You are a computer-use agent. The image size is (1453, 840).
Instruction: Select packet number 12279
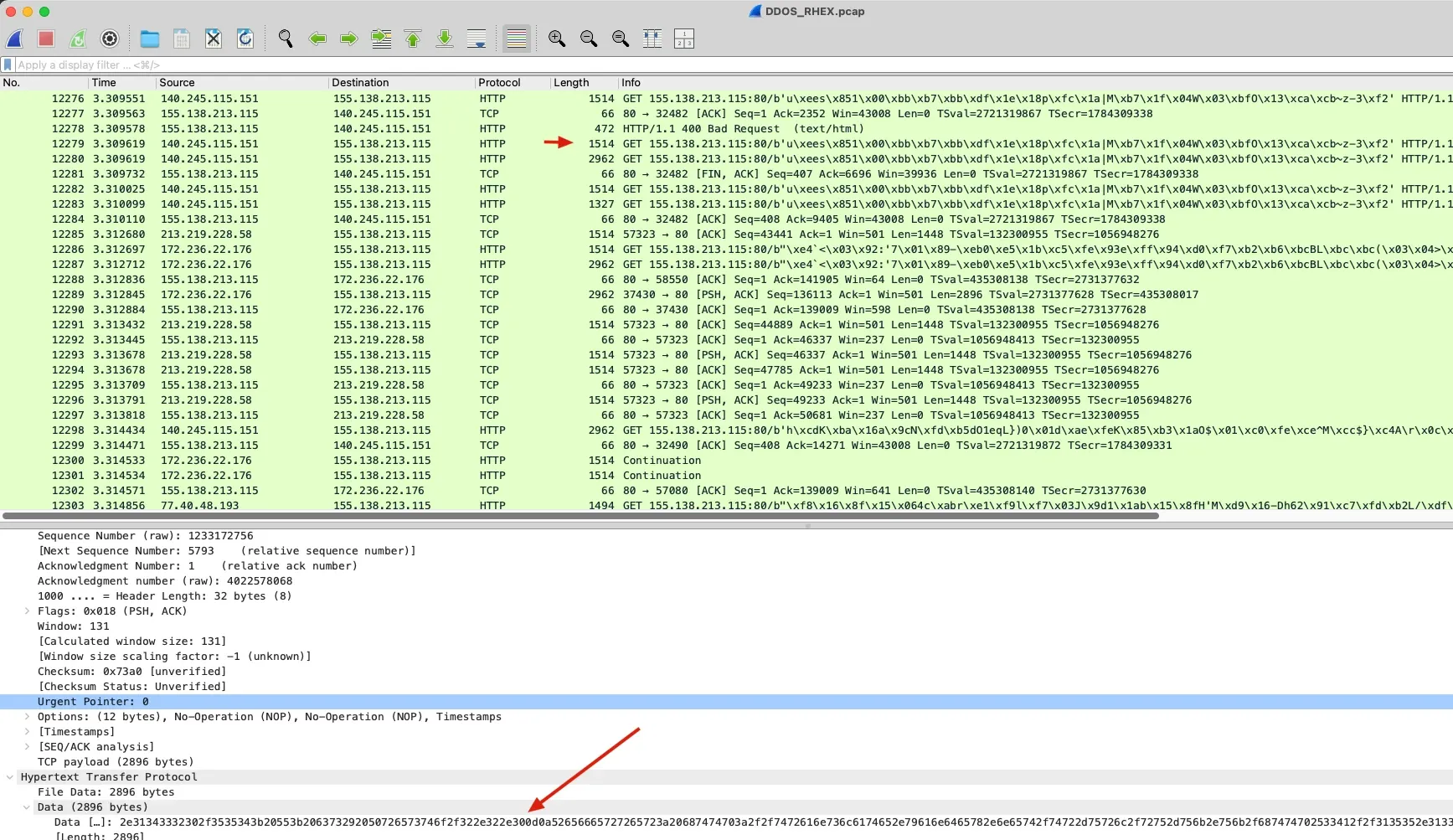(726, 144)
